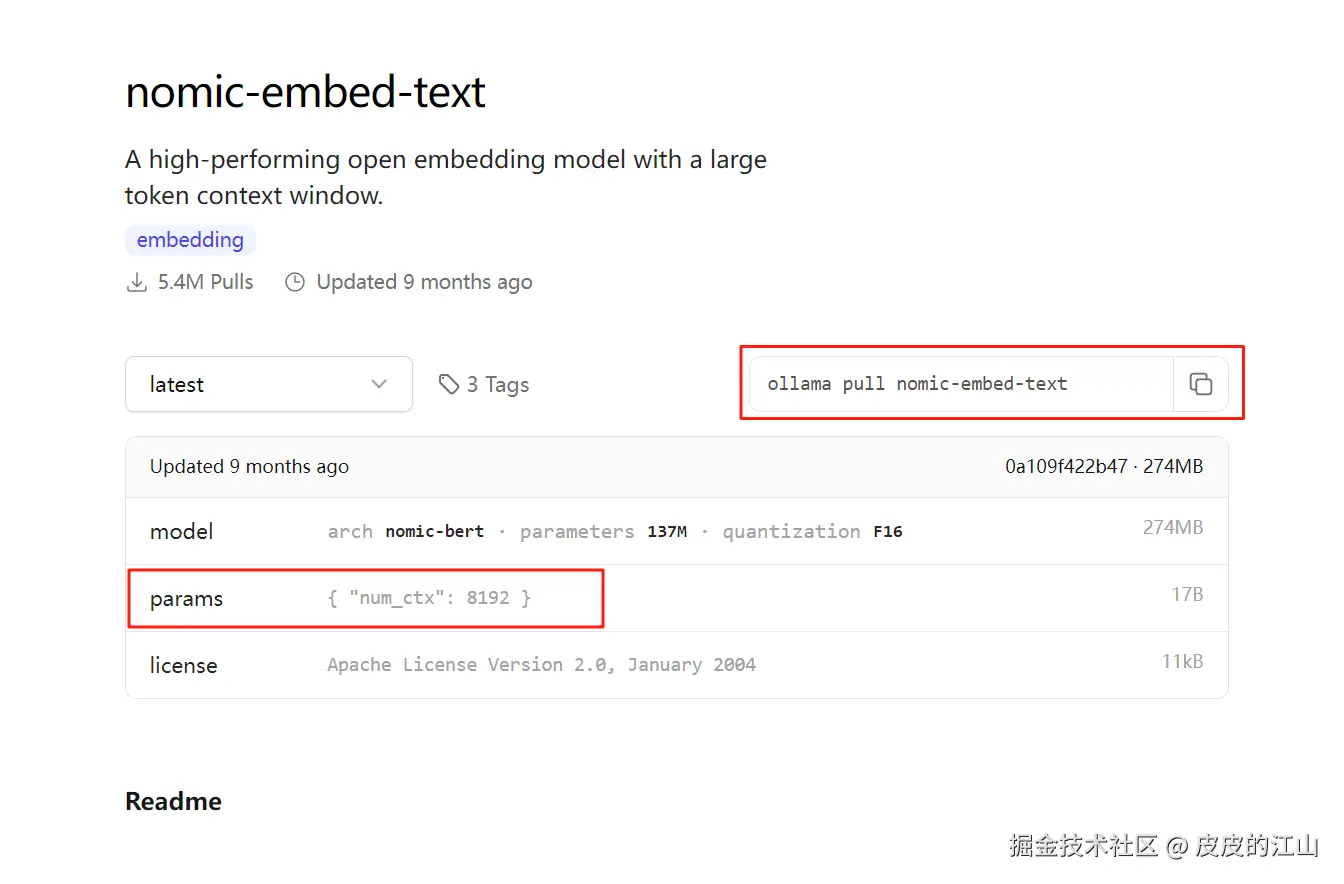Click the 0a109f422b47 digest text
Viewport: 1344px width, 884px height.
tap(1066, 467)
